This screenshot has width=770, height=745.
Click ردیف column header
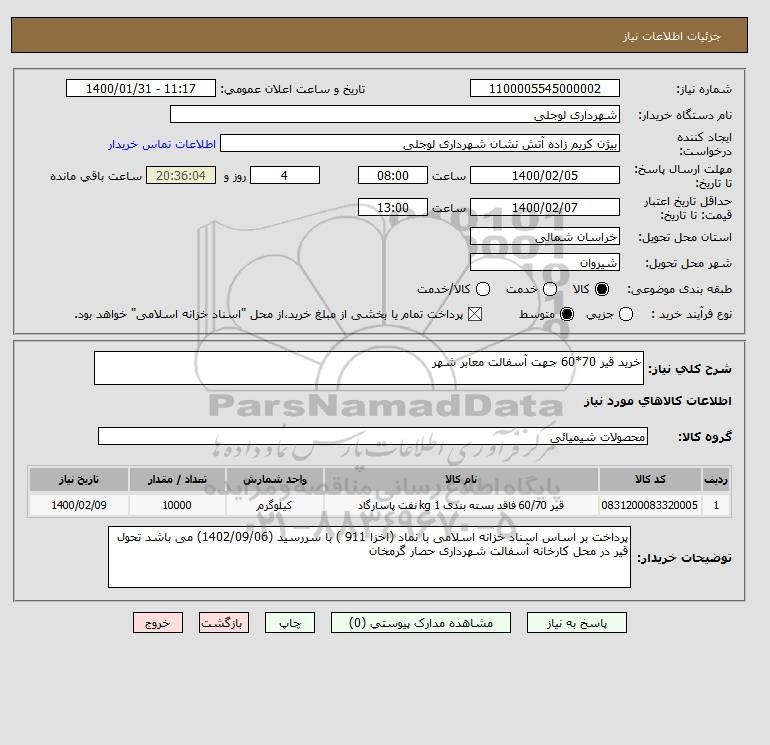[716, 479]
